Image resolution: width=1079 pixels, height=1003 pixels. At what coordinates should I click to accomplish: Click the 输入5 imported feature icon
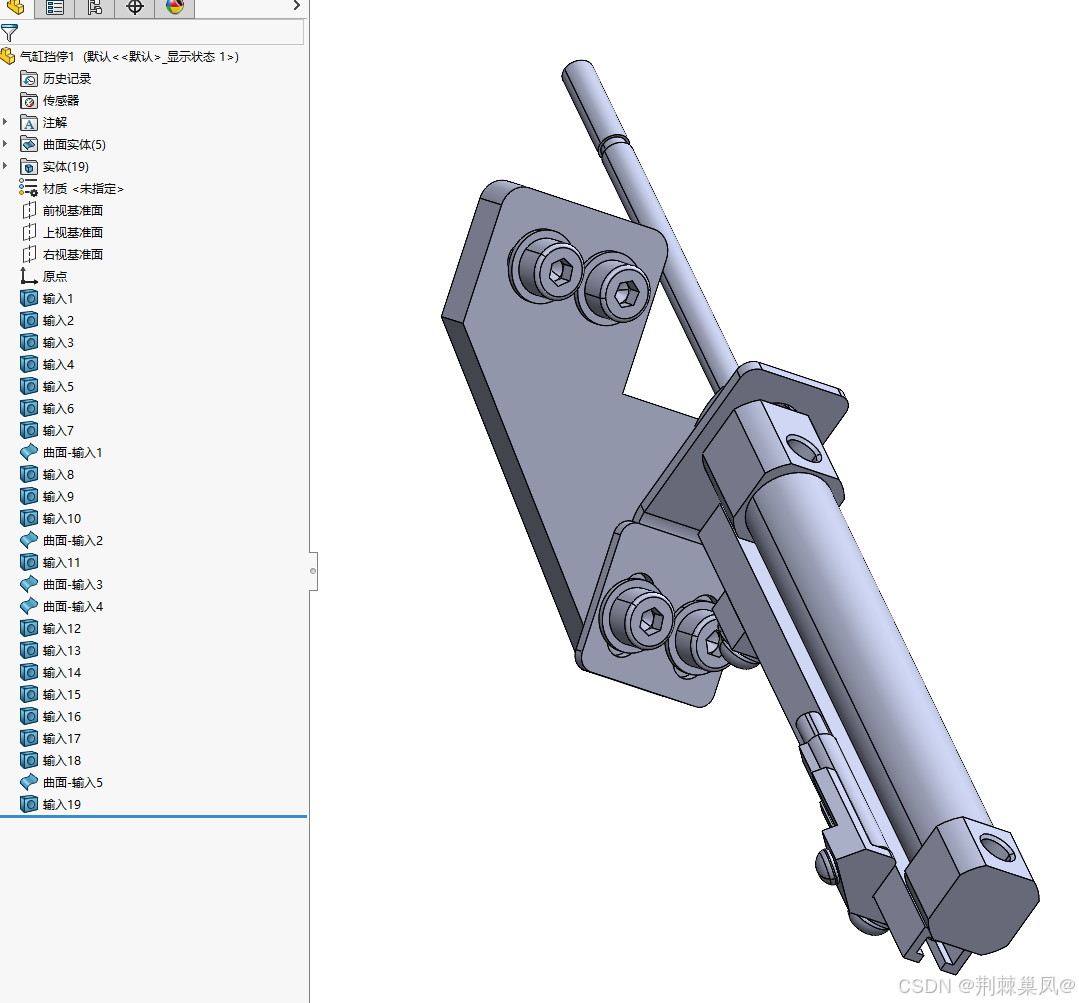tap(29, 387)
